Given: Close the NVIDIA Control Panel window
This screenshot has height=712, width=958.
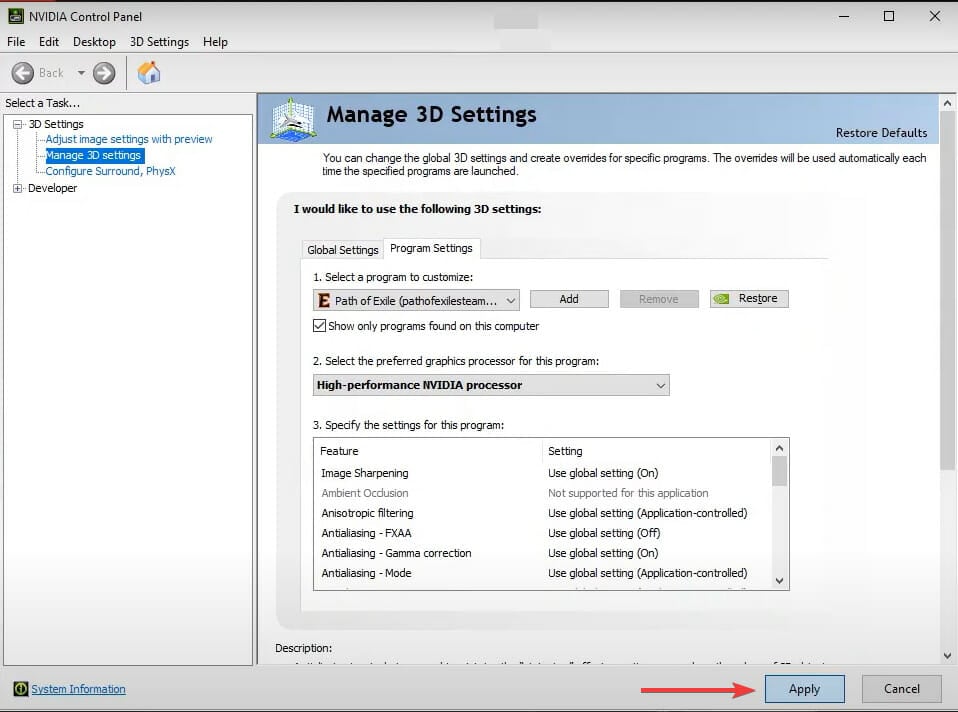Looking at the screenshot, I should tap(935, 17).
